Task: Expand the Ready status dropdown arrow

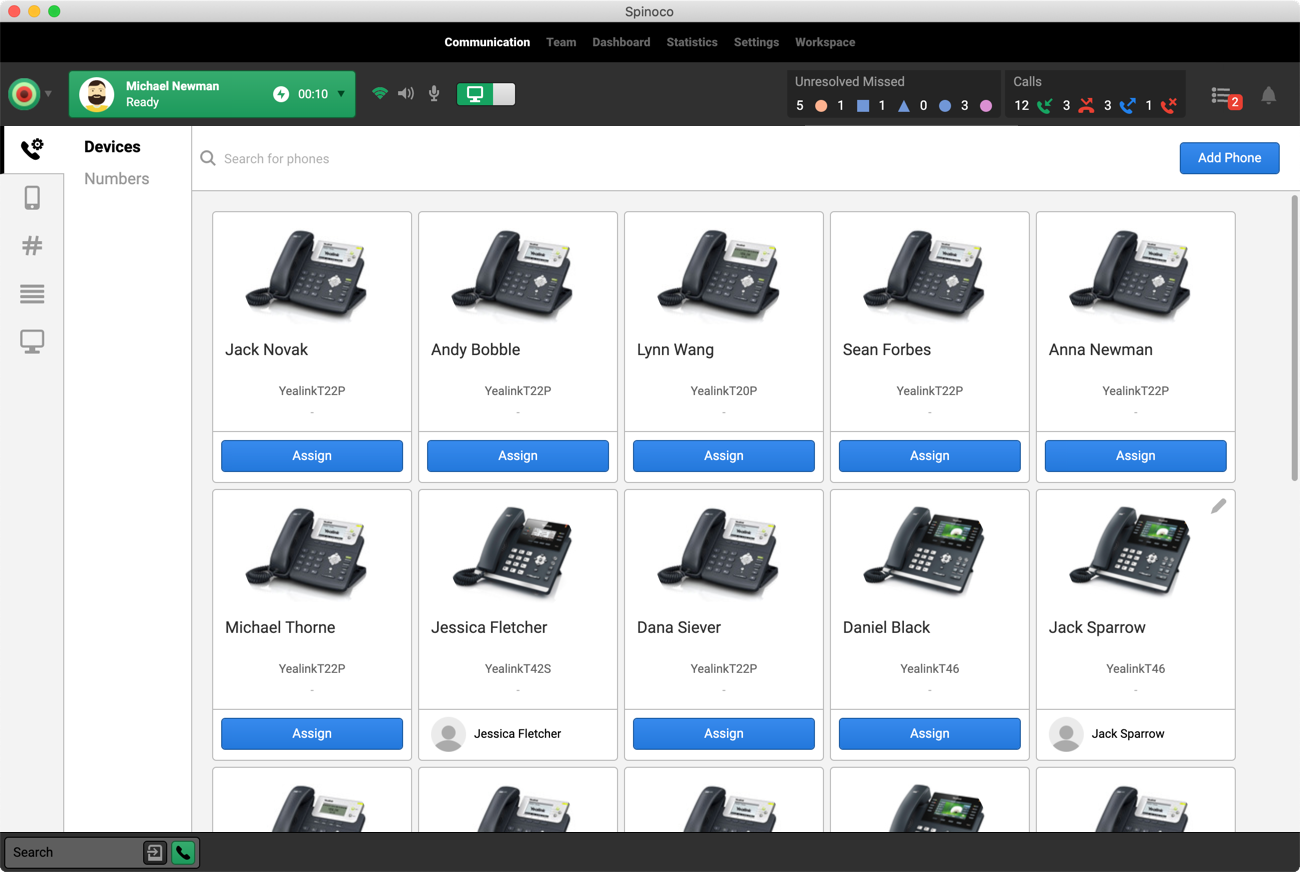Action: [x=341, y=94]
